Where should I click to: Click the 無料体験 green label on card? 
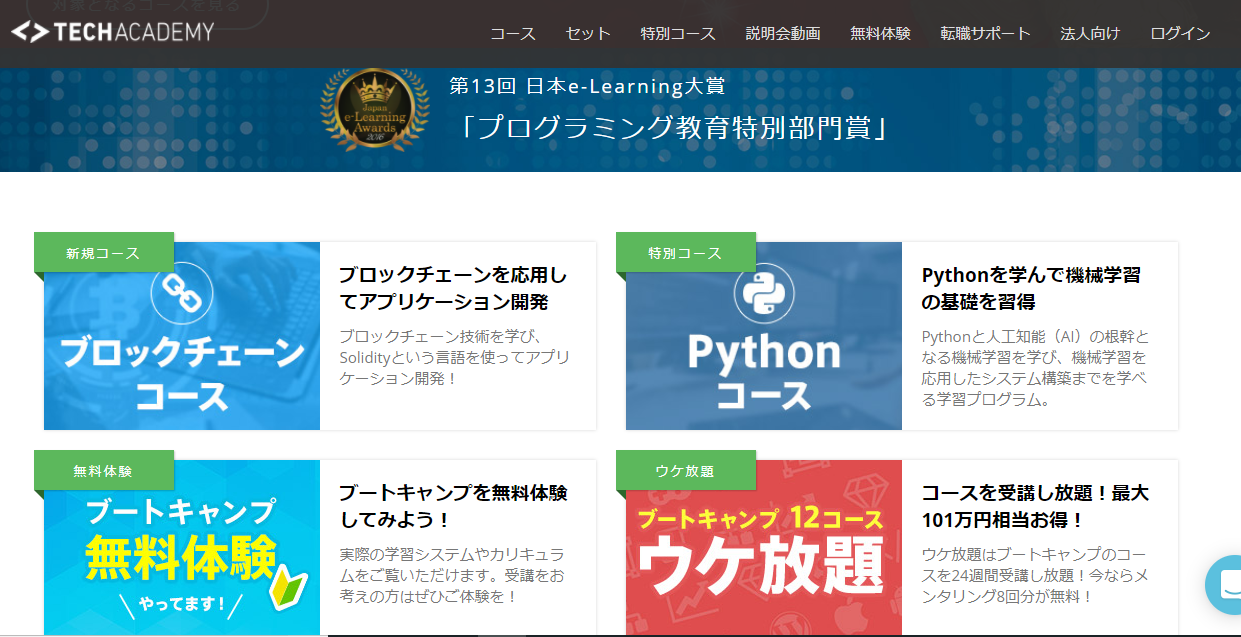click(x=104, y=471)
